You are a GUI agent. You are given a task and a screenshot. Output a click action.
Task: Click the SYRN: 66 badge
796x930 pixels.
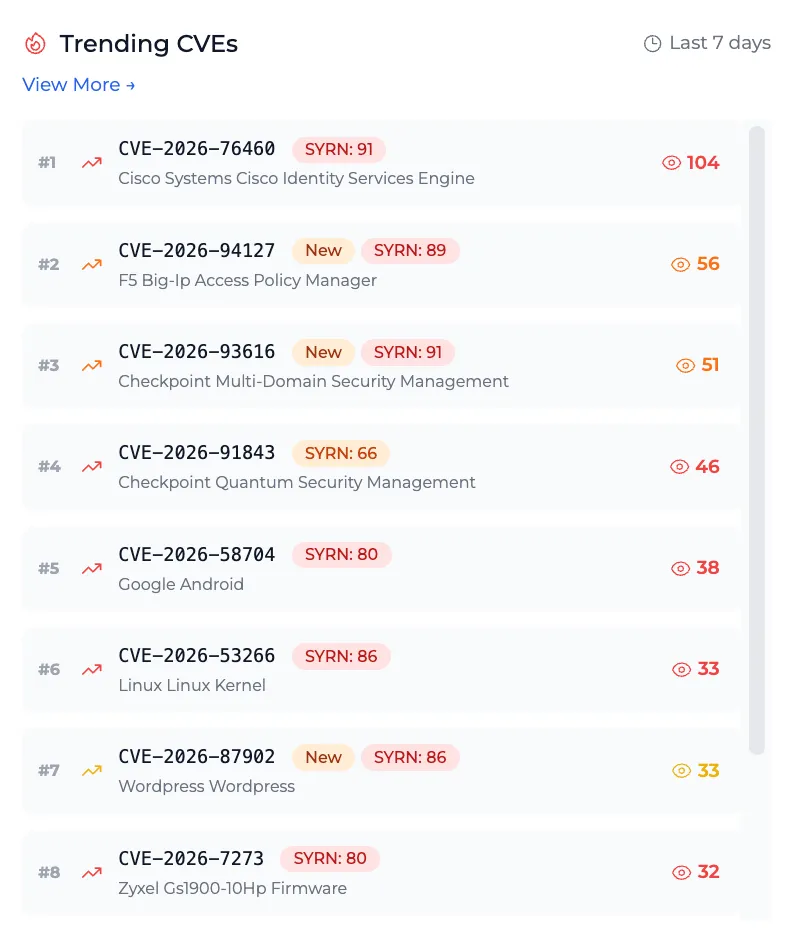(x=340, y=453)
